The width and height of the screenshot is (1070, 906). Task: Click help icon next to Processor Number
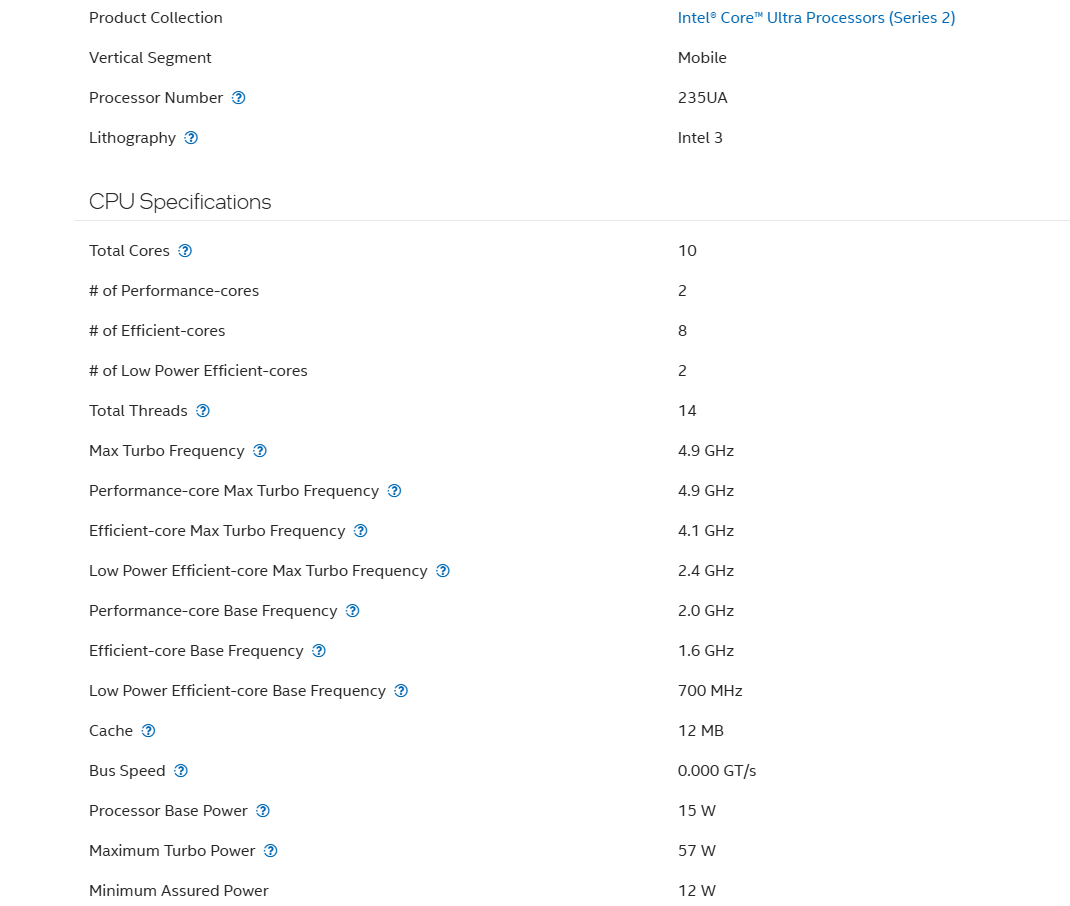[x=238, y=98]
